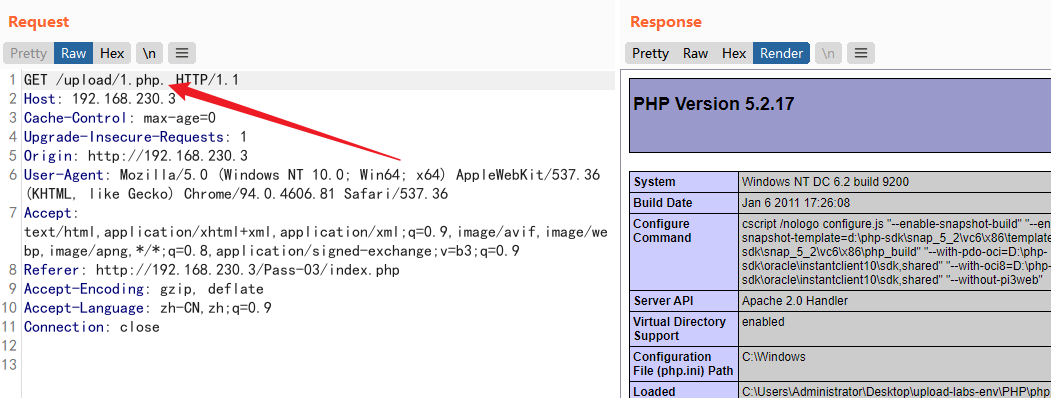Select the Raw tab in Request pane
Screen dimensions: 1051x398
click(x=74, y=53)
